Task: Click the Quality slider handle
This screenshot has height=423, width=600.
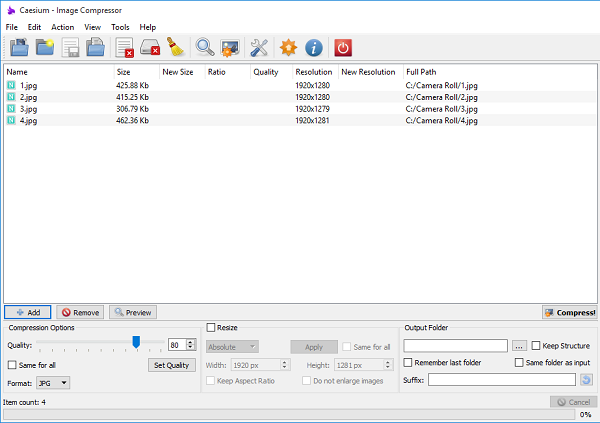Action: point(136,343)
